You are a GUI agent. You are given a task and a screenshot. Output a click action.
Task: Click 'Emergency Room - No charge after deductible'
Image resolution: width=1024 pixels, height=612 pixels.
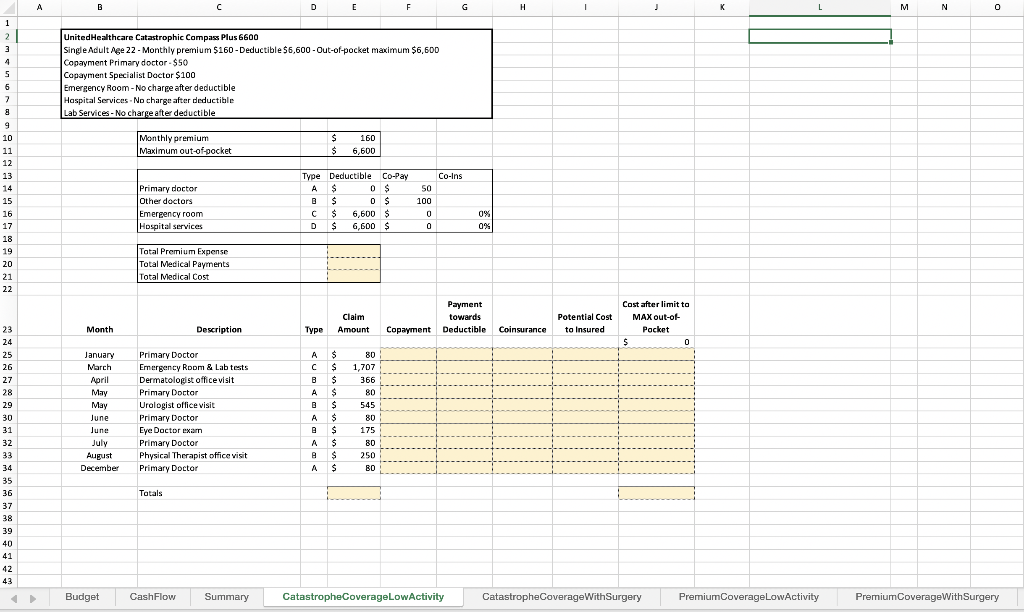149,88
